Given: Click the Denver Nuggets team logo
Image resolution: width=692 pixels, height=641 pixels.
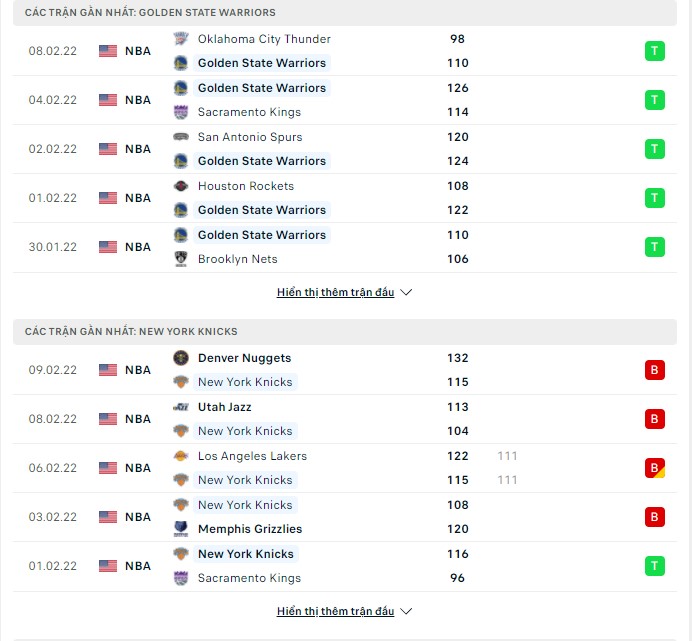Looking at the screenshot, I should coord(180,358).
